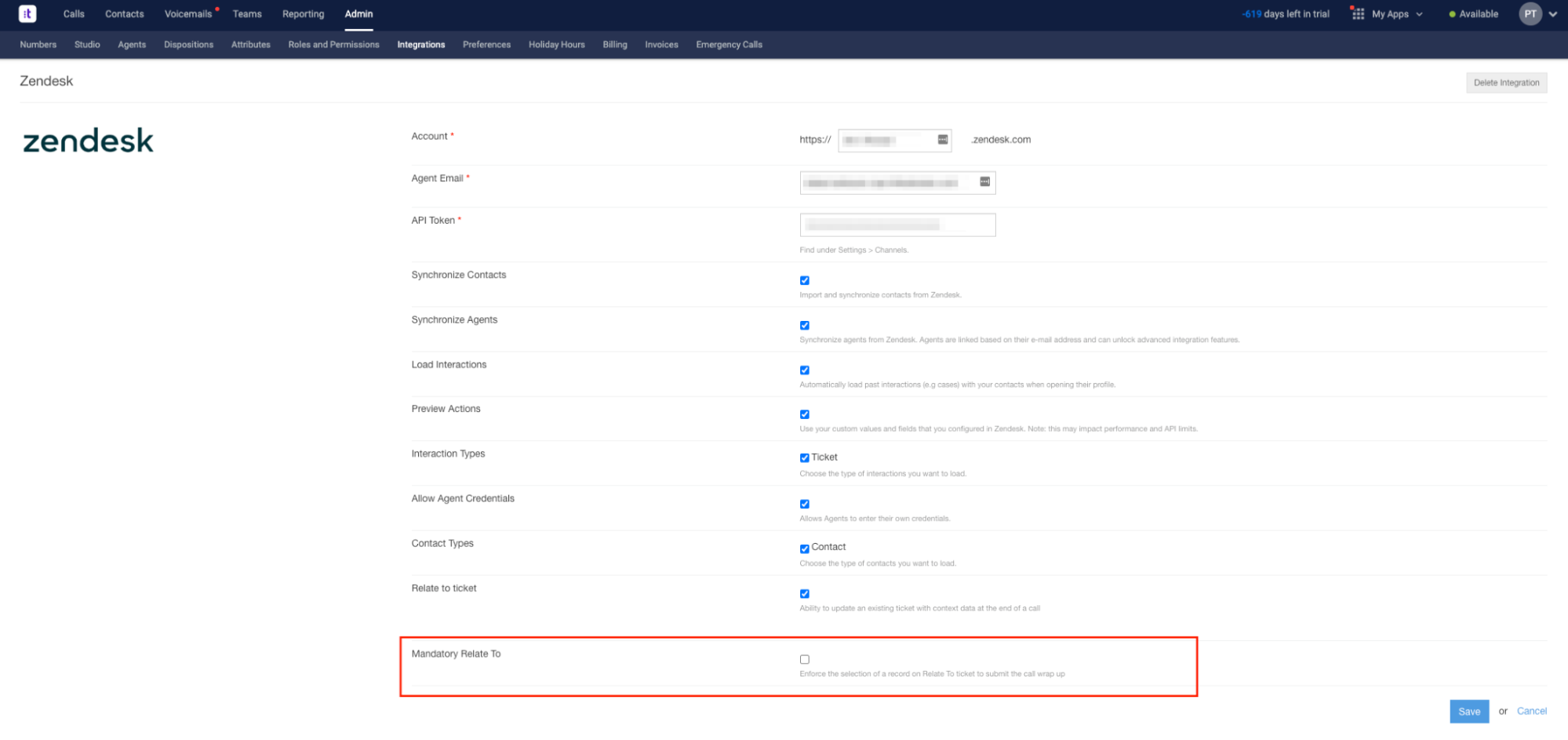Click the 'Mandatory Relate To' label
Screen dimensions: 1568x740
[x=456, y=654]
